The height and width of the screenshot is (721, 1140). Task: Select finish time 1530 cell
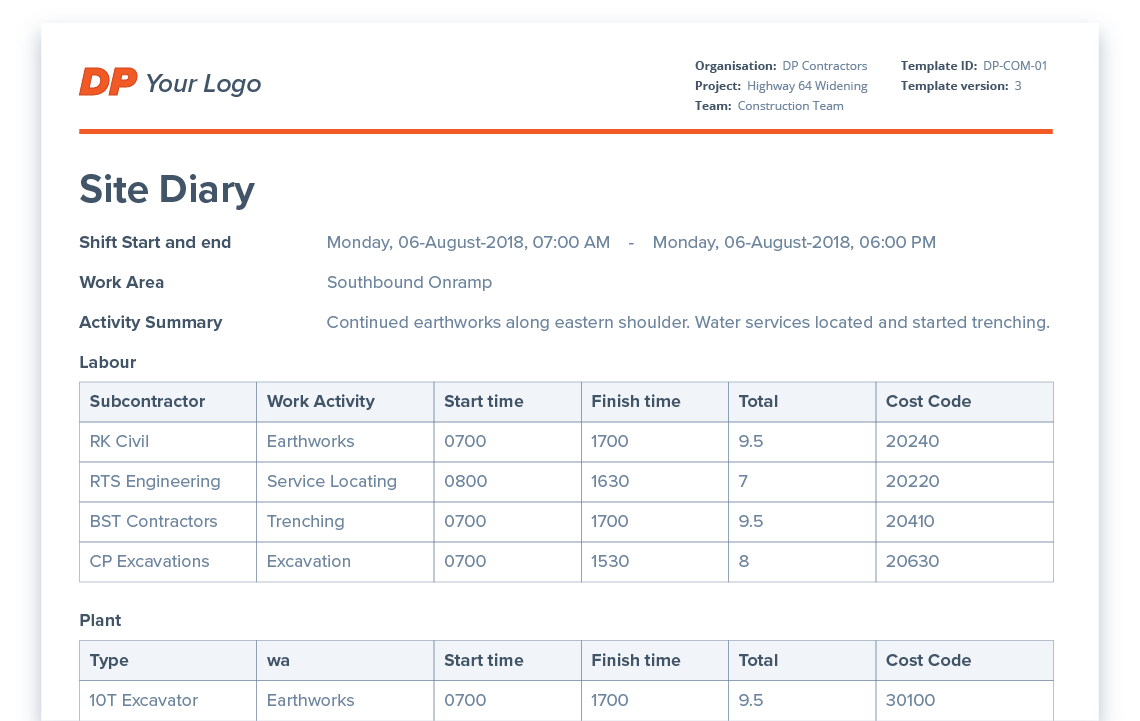(x=655, y=562)
